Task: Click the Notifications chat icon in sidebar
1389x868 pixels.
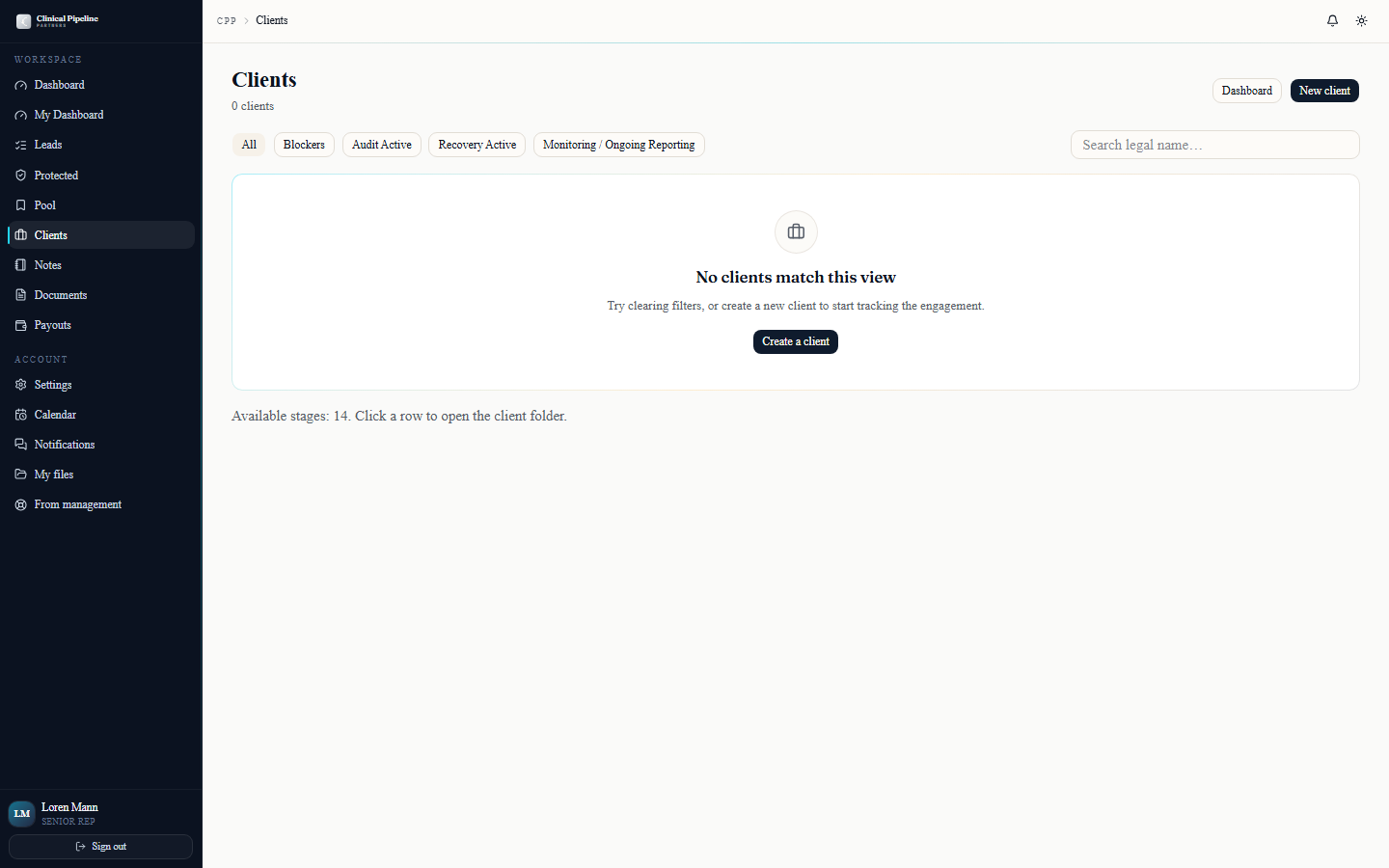Action: pyautogui.click(x=20, y=445)
